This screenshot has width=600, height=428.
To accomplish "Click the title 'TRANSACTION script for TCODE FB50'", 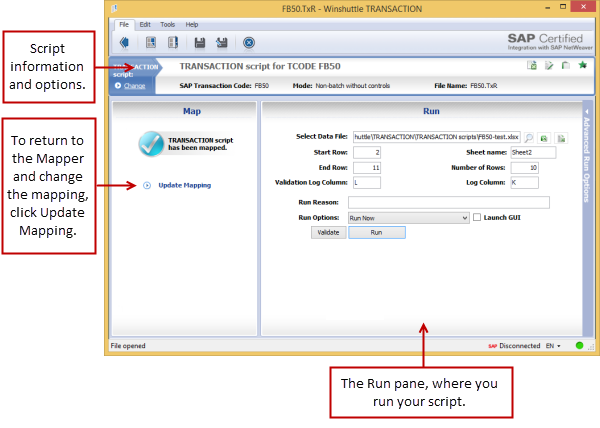I will coord(260,66).
